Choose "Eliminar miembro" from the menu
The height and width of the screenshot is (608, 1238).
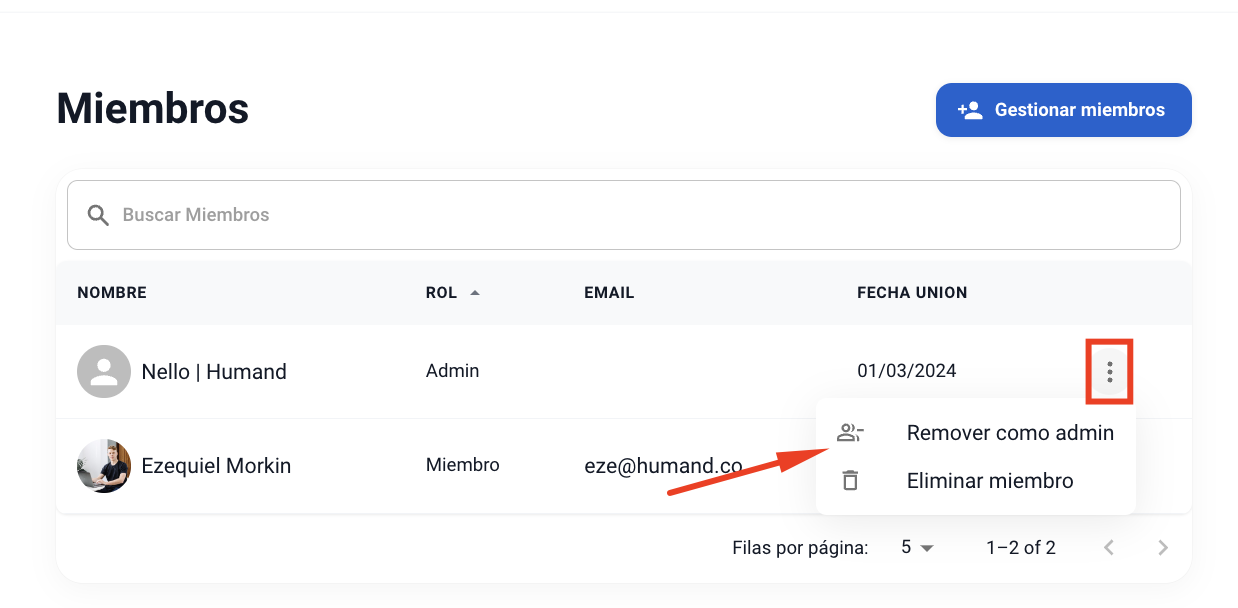(x=989, y=481)
